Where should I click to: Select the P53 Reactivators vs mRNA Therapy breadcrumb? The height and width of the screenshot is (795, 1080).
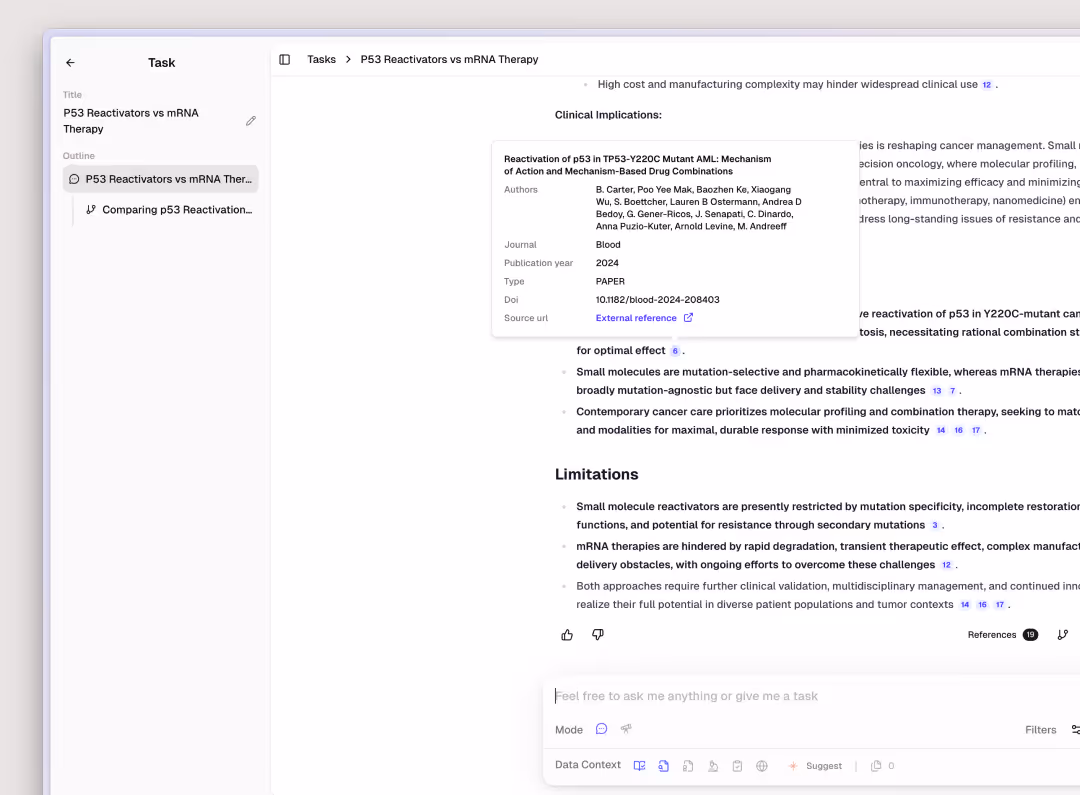pos(449,59)
